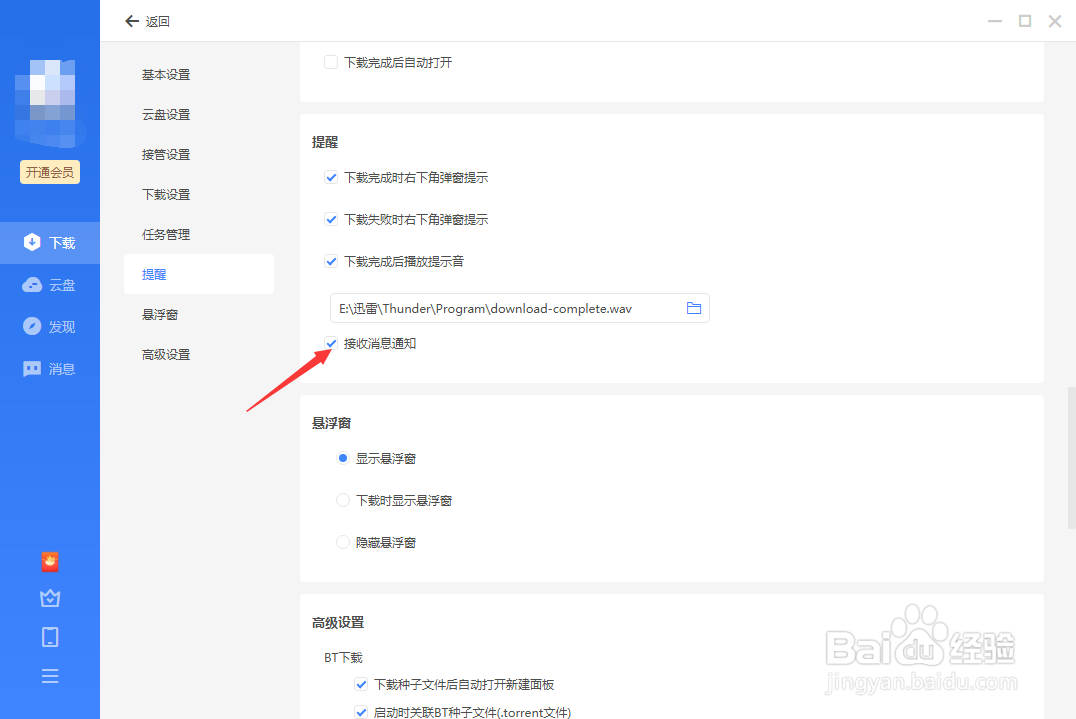Open the hamburger menu at the sidebar bottom
This screenshot has width=1076, height=719.
click(x=50, y=676)
